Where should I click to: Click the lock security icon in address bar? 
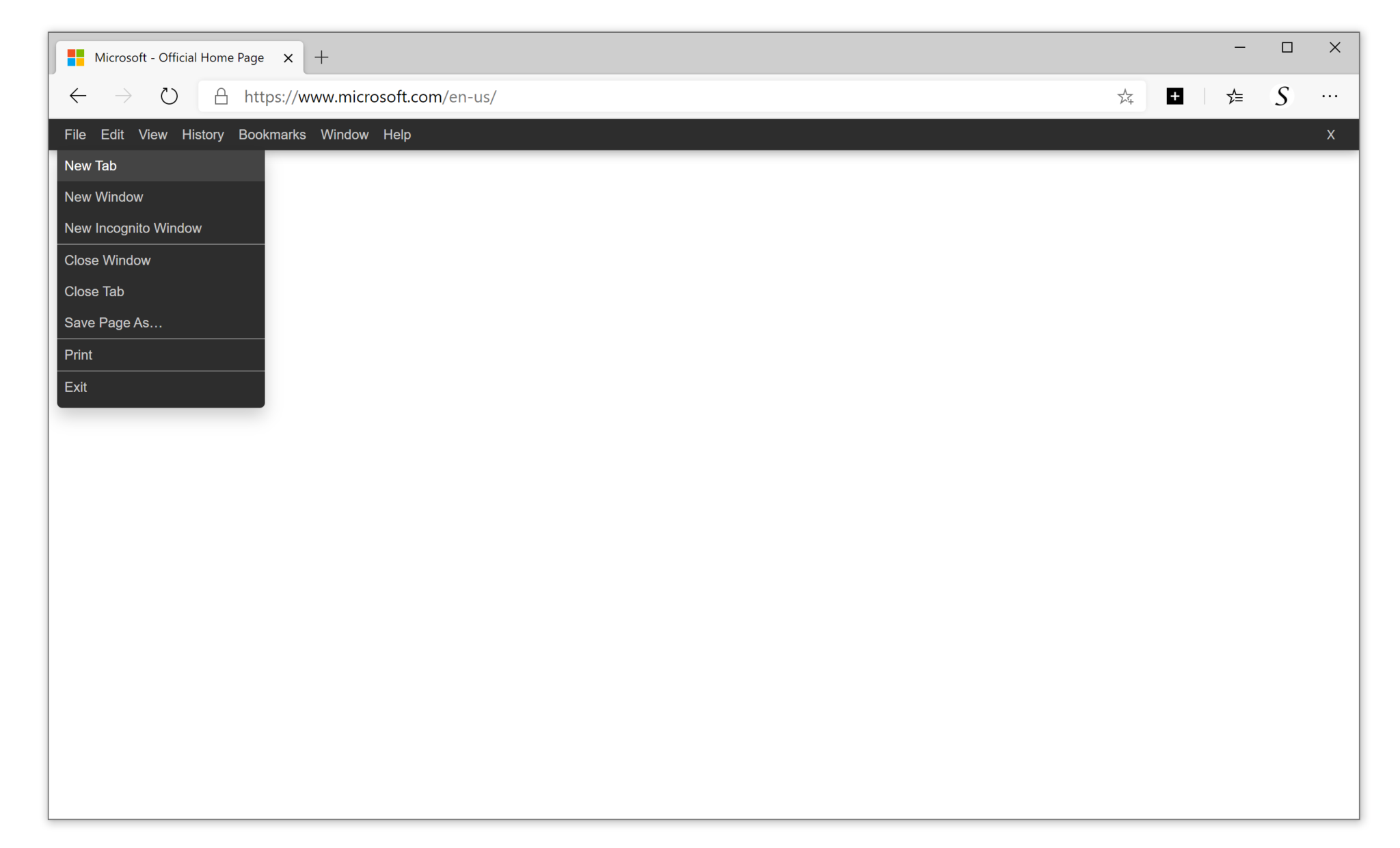[x=221, y=97]
